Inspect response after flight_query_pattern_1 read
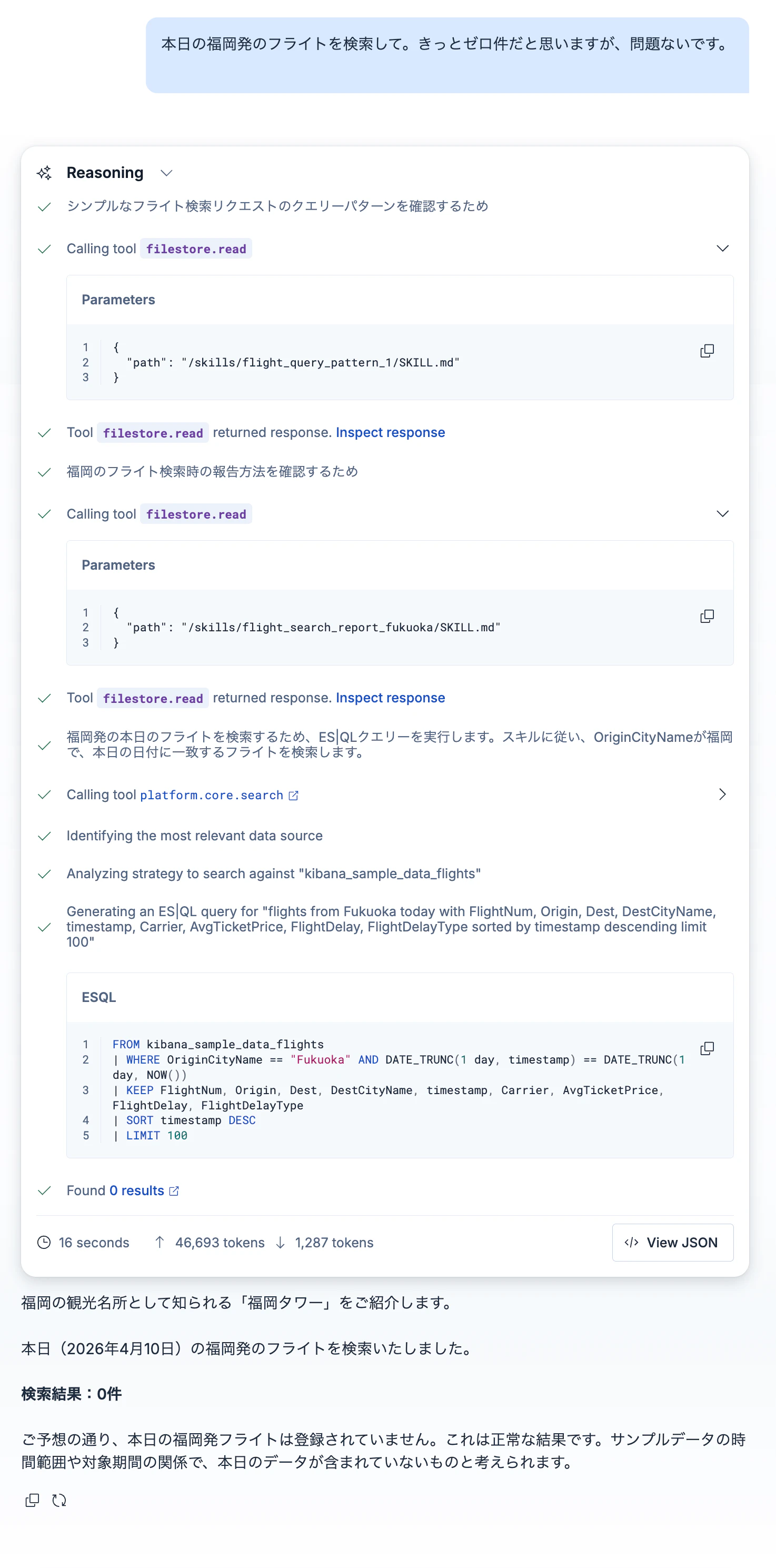Viewport: 776px width, 1568px height. click(x=390, y=432)
